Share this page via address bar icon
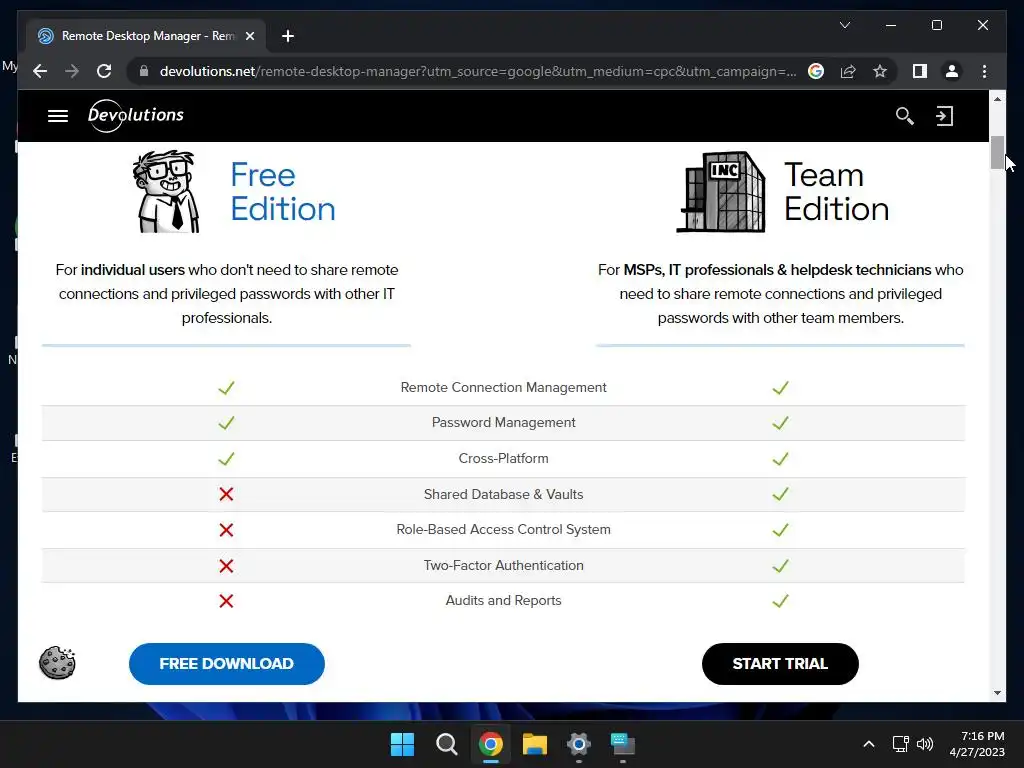Screen dimensions: 1024x768 coord(848,71)
